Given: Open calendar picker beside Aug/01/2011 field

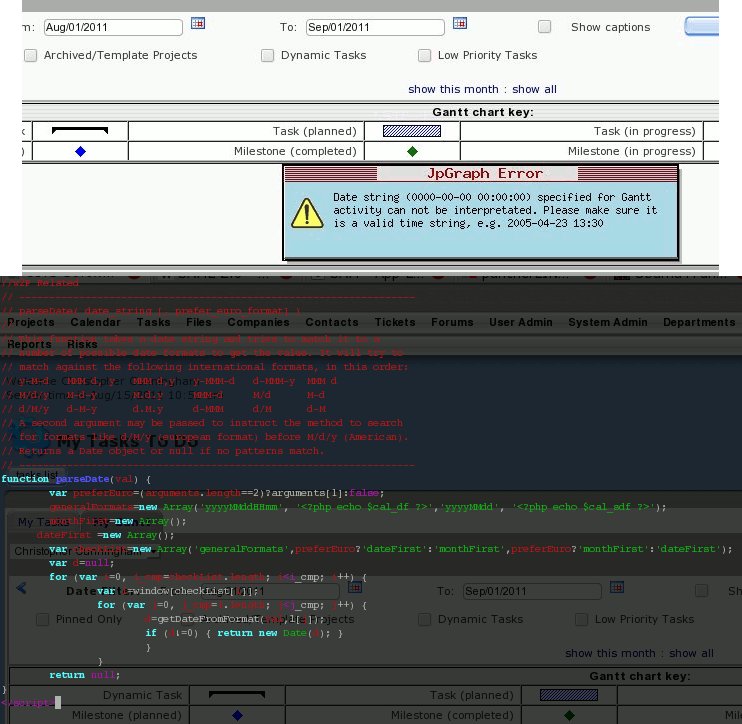Looking at the screenshot, I should (198, 23).
